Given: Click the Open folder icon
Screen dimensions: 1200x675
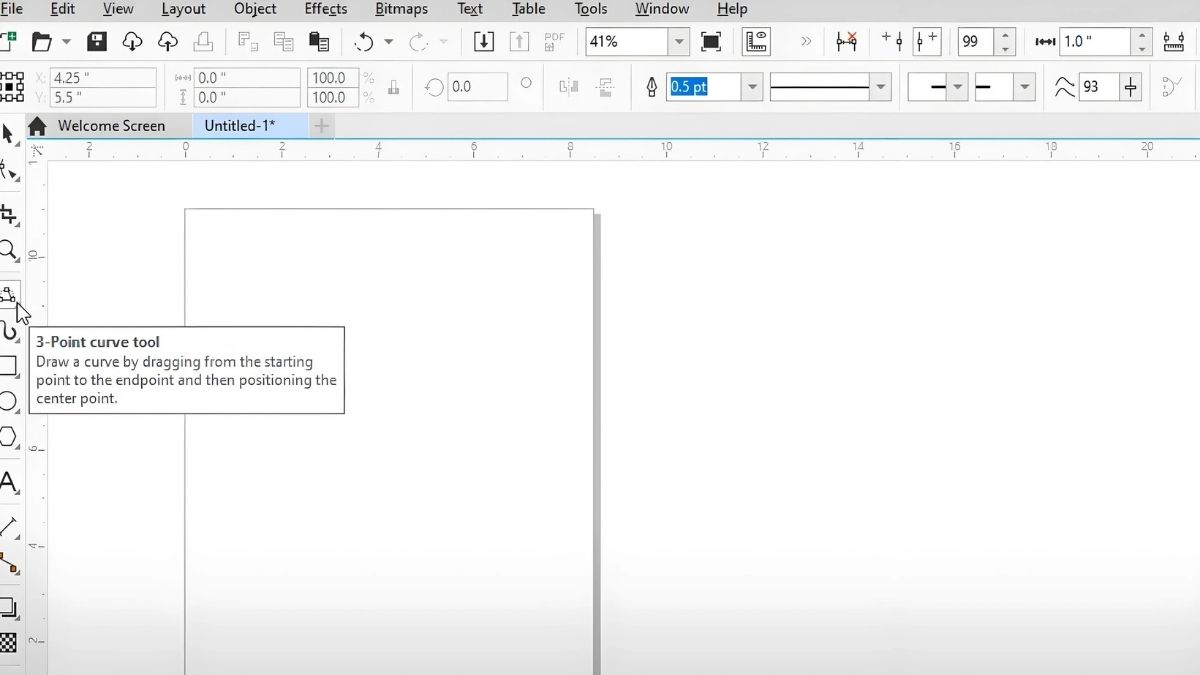Looking at the screenshot, I should pyautogui.click(x=41, y=42).
